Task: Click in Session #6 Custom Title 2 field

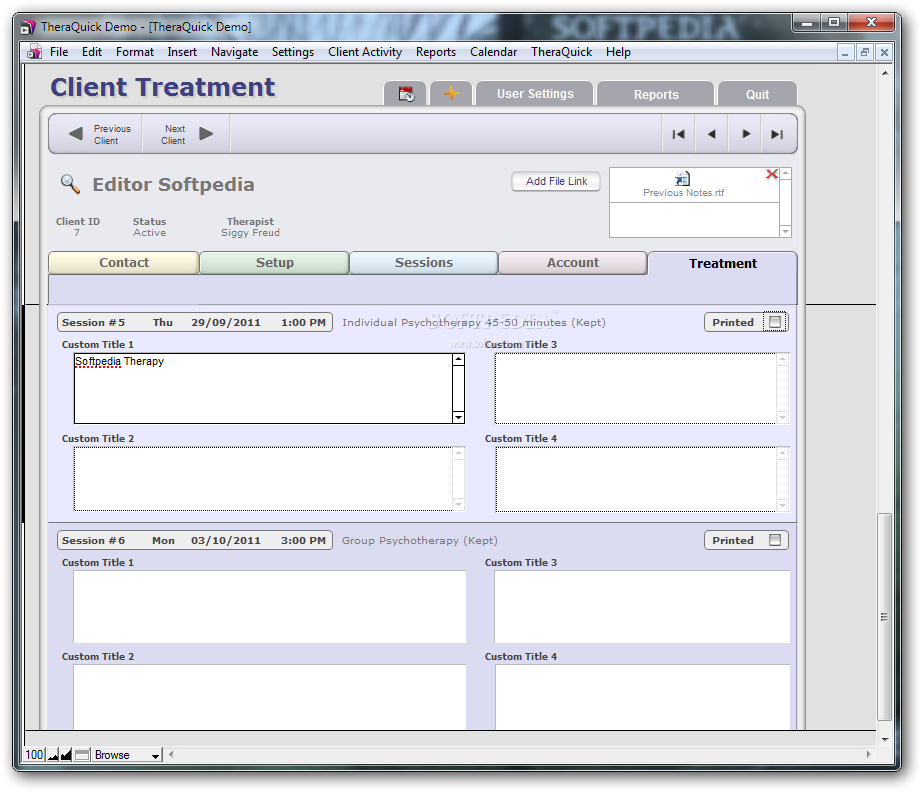Action: click(269, 697)
